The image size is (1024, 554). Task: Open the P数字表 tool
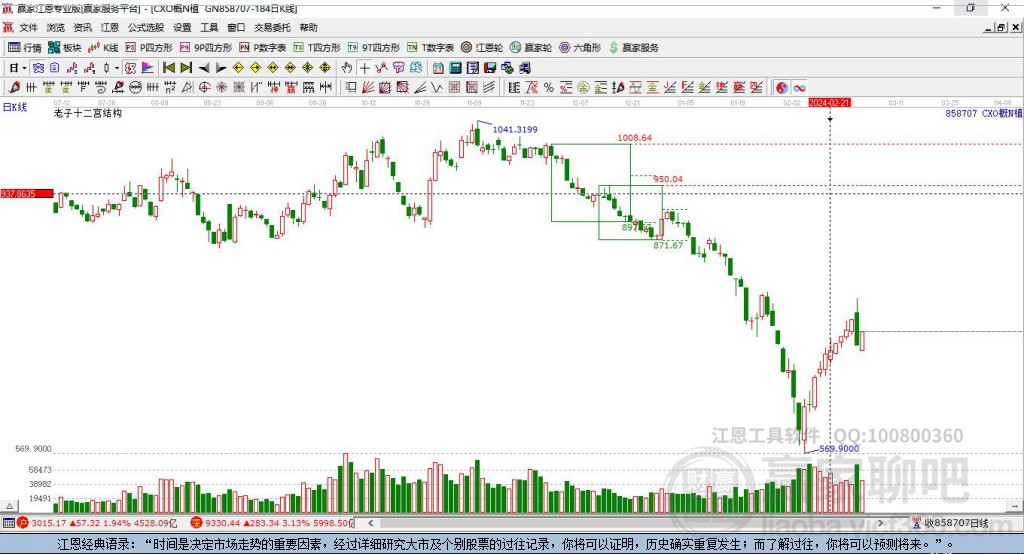tap(263, 48)
